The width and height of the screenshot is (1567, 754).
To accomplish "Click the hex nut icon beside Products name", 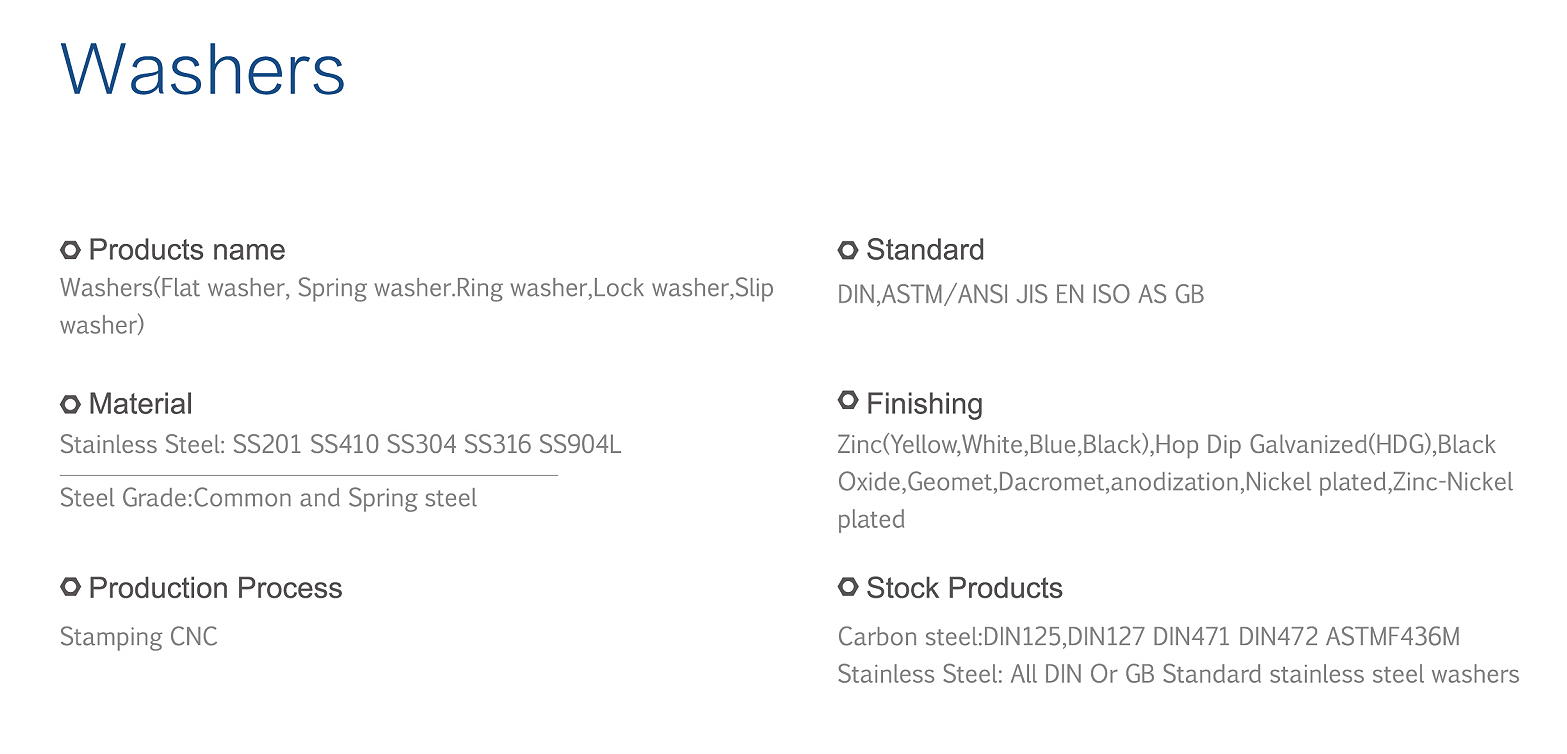I will click(70, 249).
